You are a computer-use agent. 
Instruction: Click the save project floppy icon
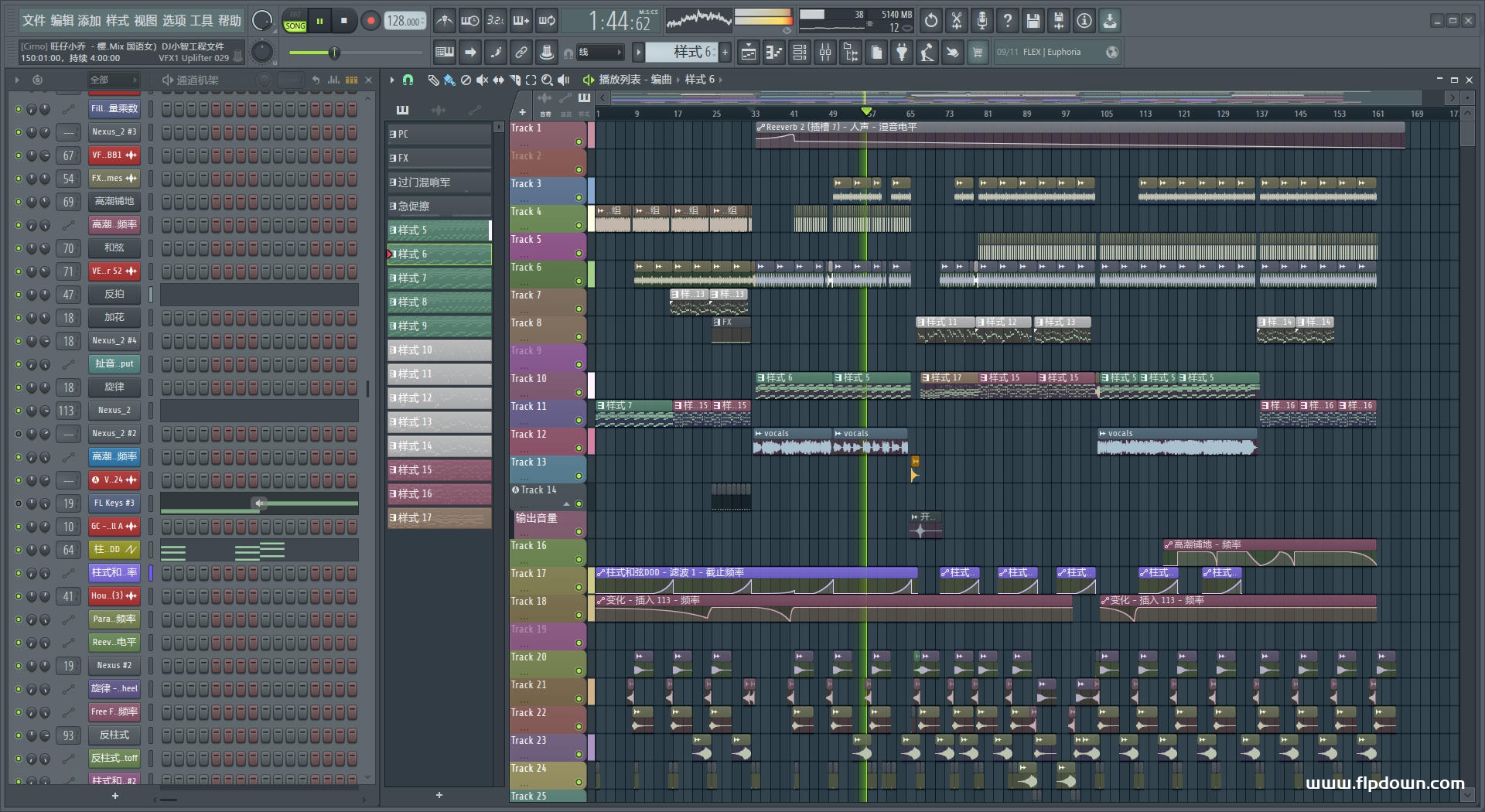point(1033,21)
